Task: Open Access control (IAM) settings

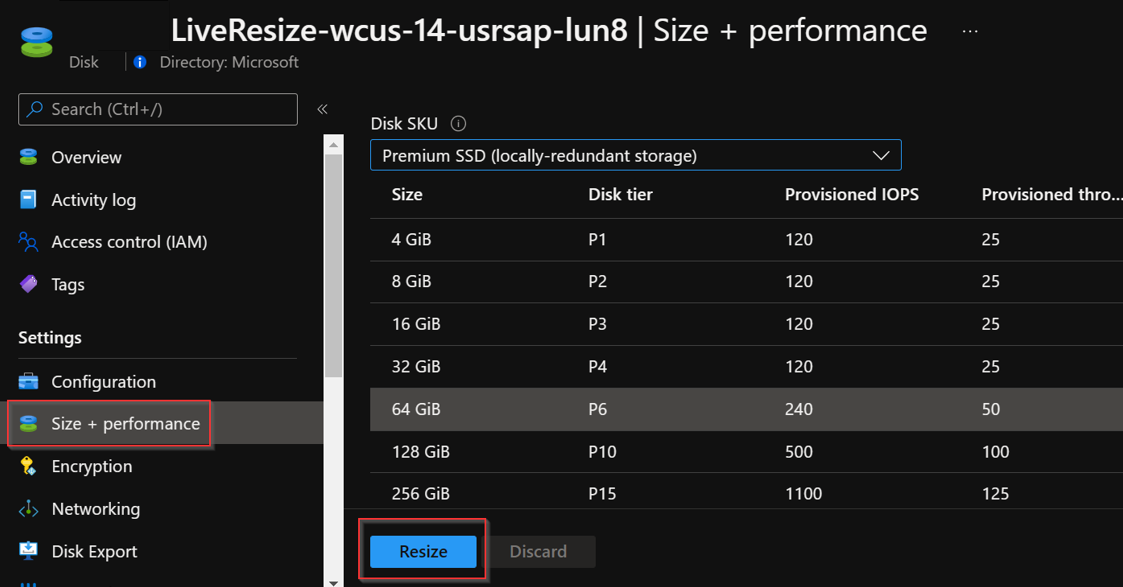Action: 28,241
